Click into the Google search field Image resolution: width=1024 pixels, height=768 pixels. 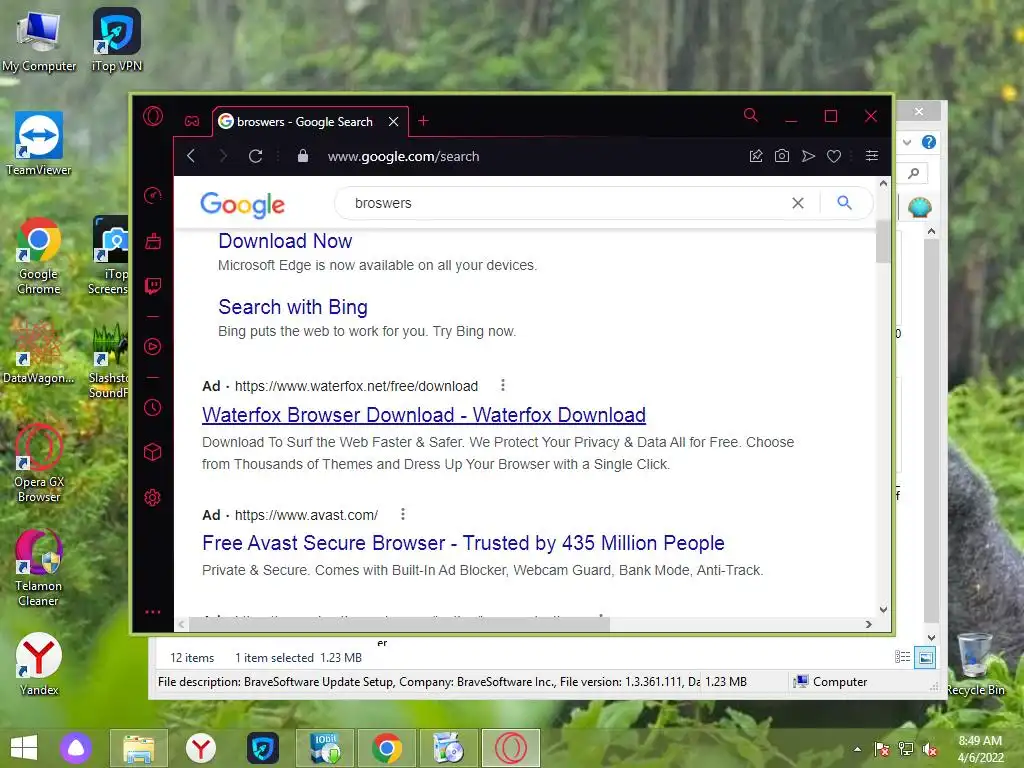coord(568,203)
